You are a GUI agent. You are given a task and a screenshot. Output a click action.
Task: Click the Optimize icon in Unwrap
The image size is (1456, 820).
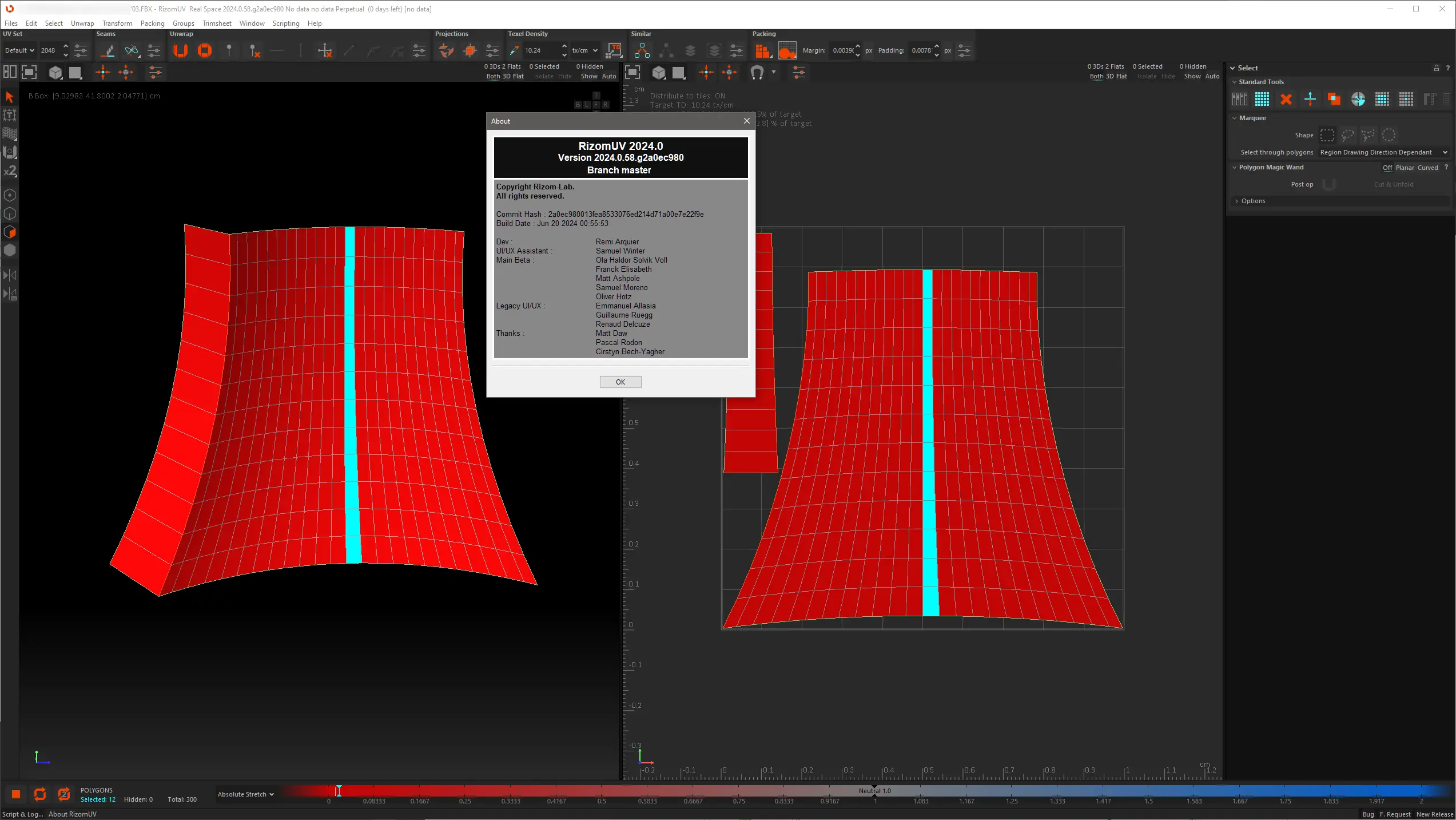point(205,51)
